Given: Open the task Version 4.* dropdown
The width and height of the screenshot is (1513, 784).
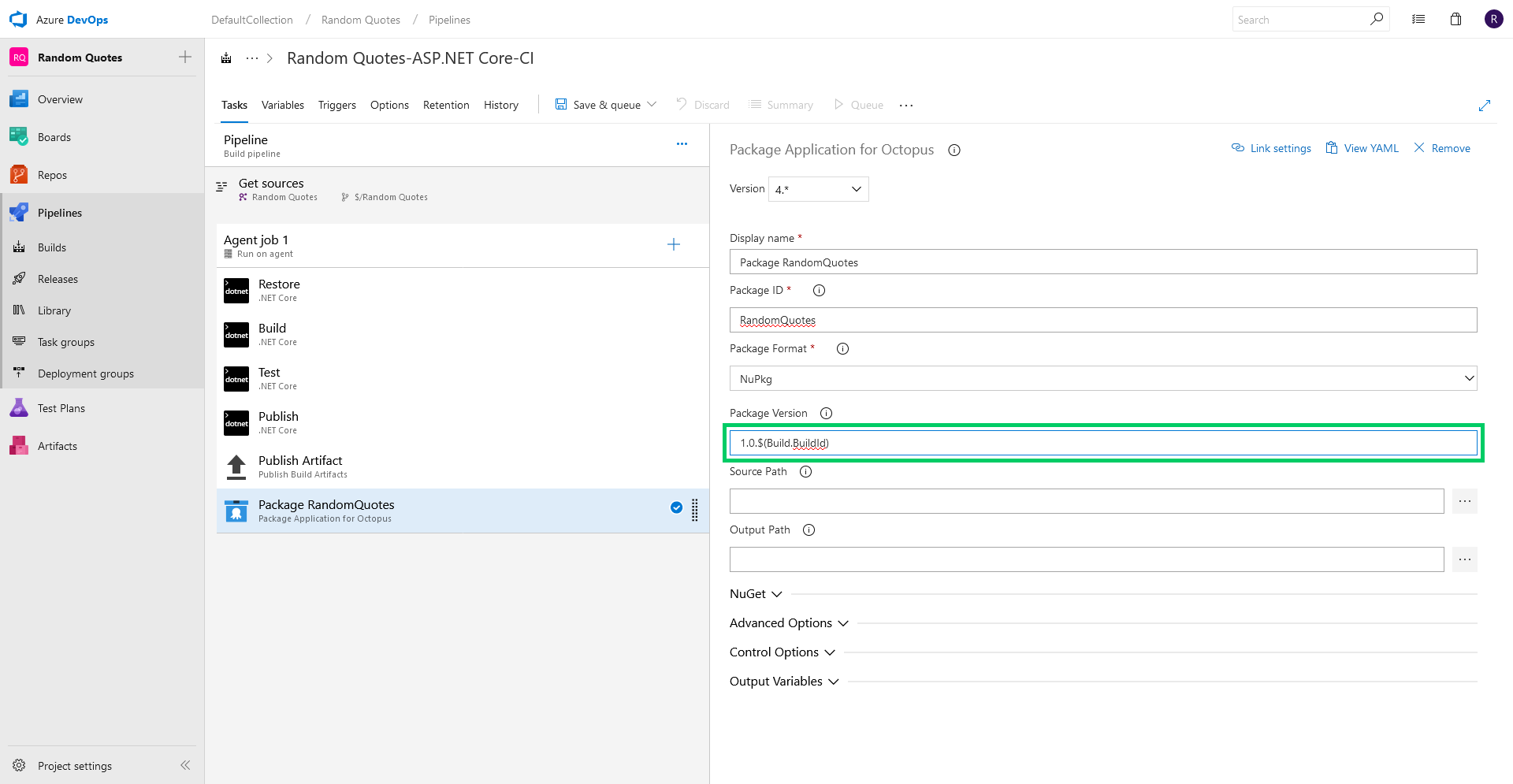Looking at the screenshot, I should click(819, 189).
